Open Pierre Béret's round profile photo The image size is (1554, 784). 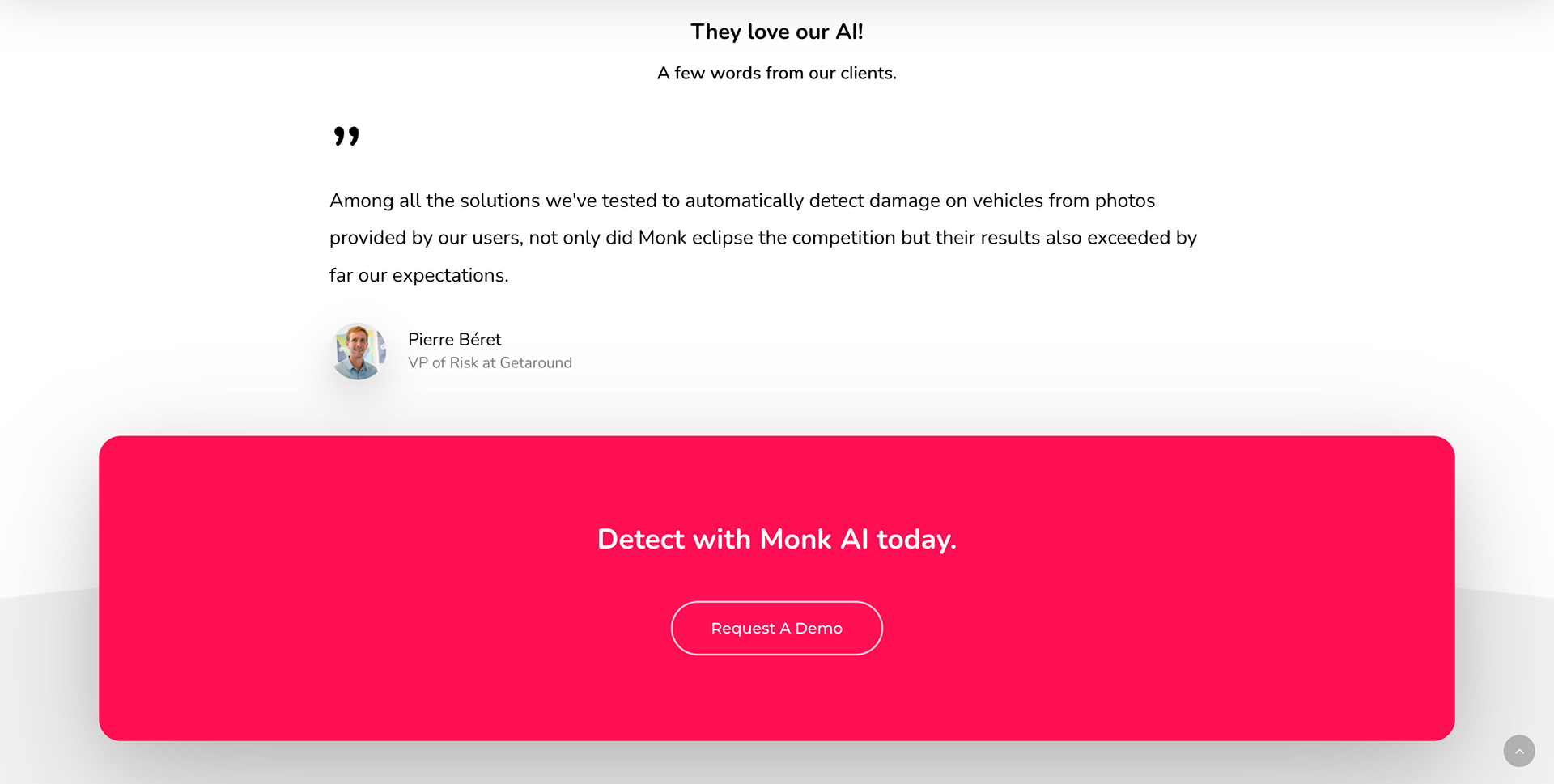click(x=359, y=351)
